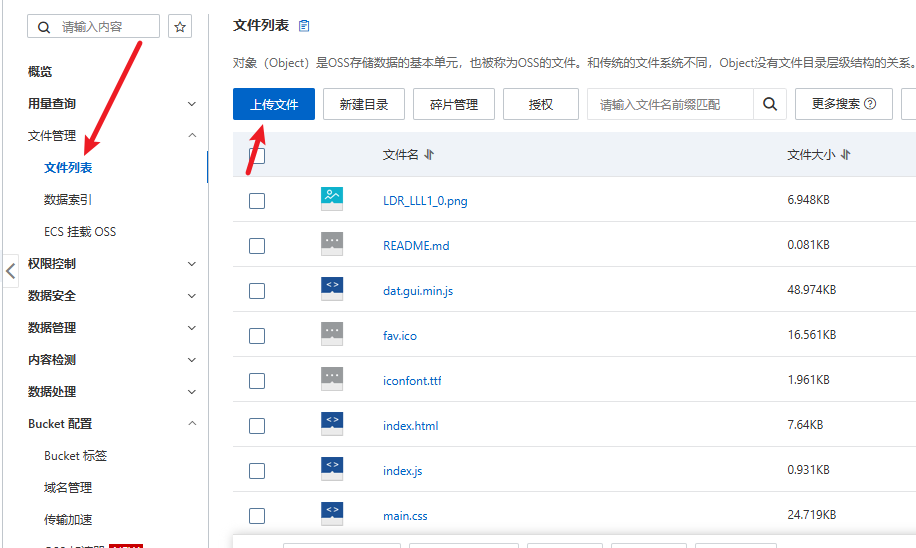Open 数据索引 in the sidebar
This screenshot has height=548, width=916.
(x=68, y=200)
